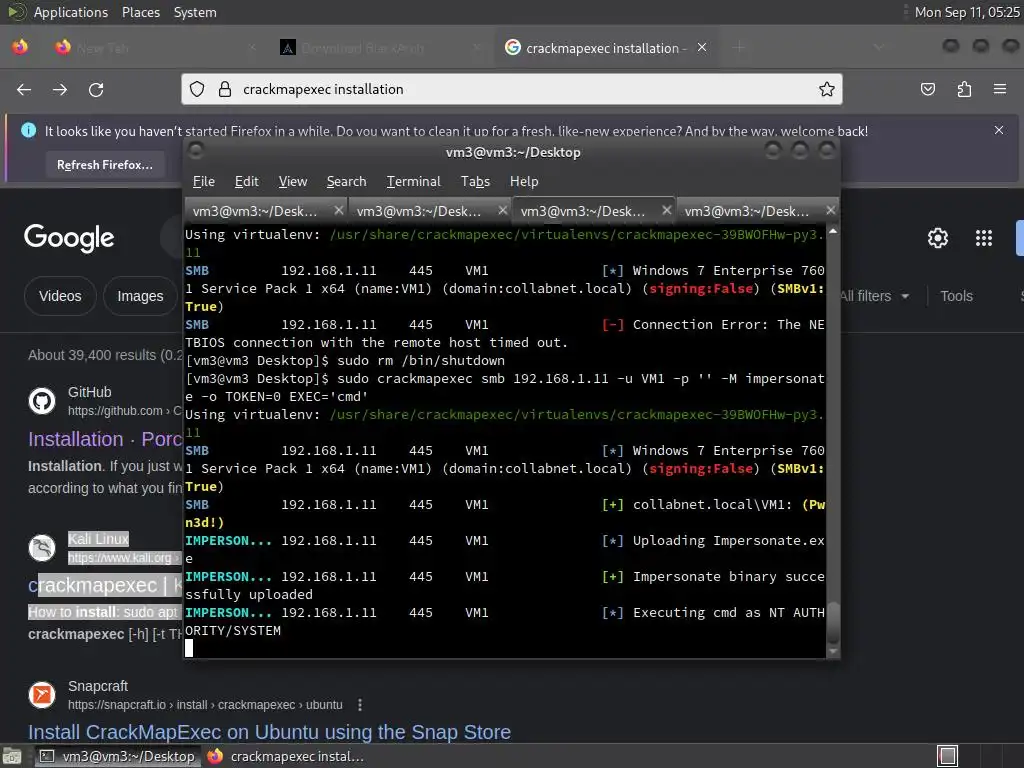
Task: Switch to the fourth terminal tab
Action: [x=746, y=211]
